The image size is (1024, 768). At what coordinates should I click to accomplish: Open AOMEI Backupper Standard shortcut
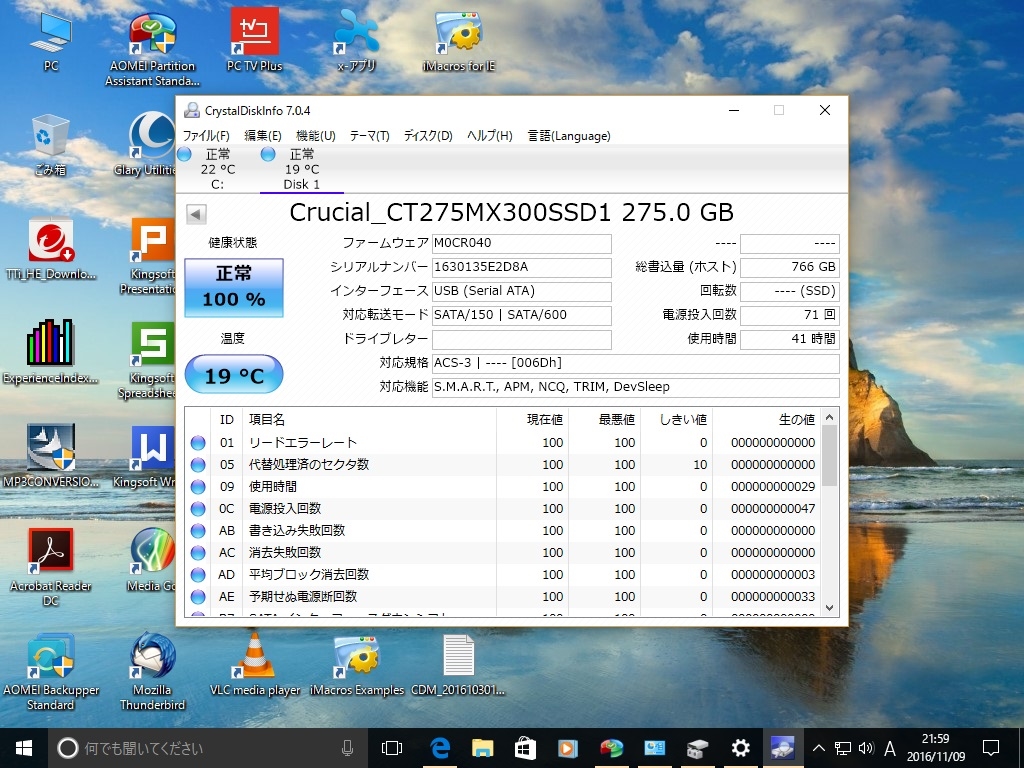(x=50, y=671)
